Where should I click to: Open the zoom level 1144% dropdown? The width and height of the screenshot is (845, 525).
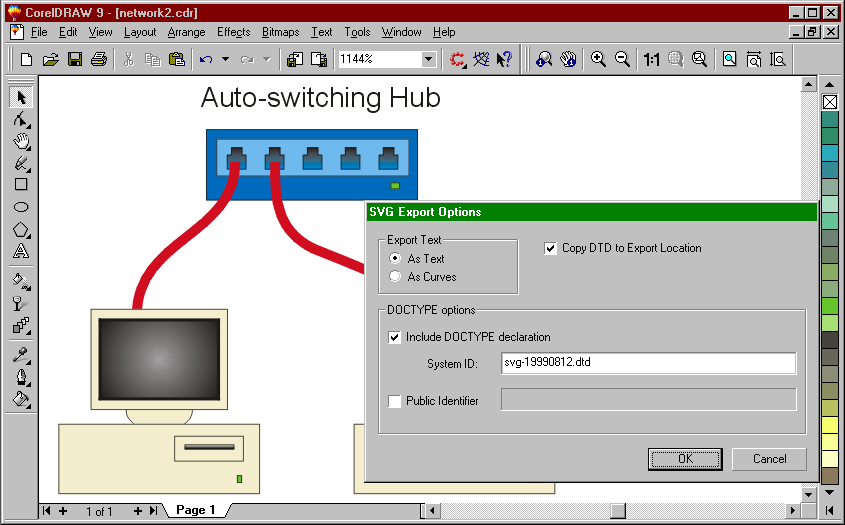pyautogui.click(x=428, y=60)
